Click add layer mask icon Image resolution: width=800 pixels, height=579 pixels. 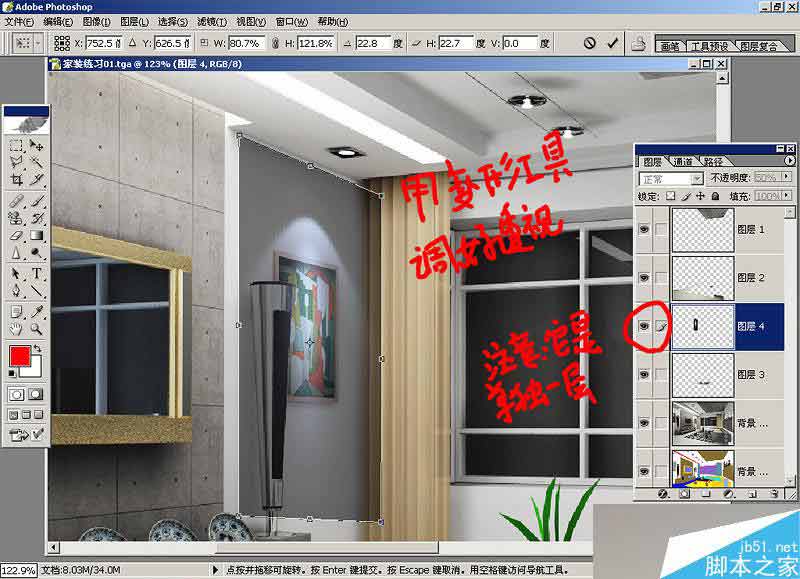(x=685, y=494)
